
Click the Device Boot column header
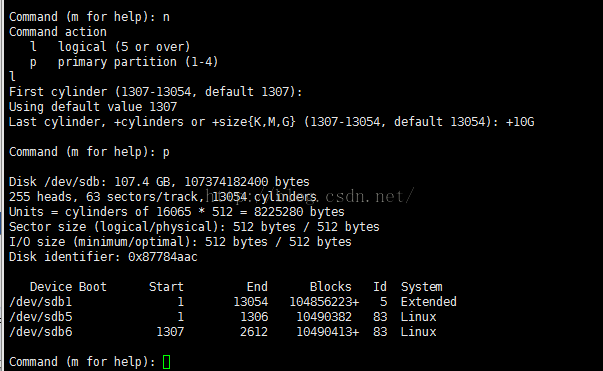[x=68, y=287]
